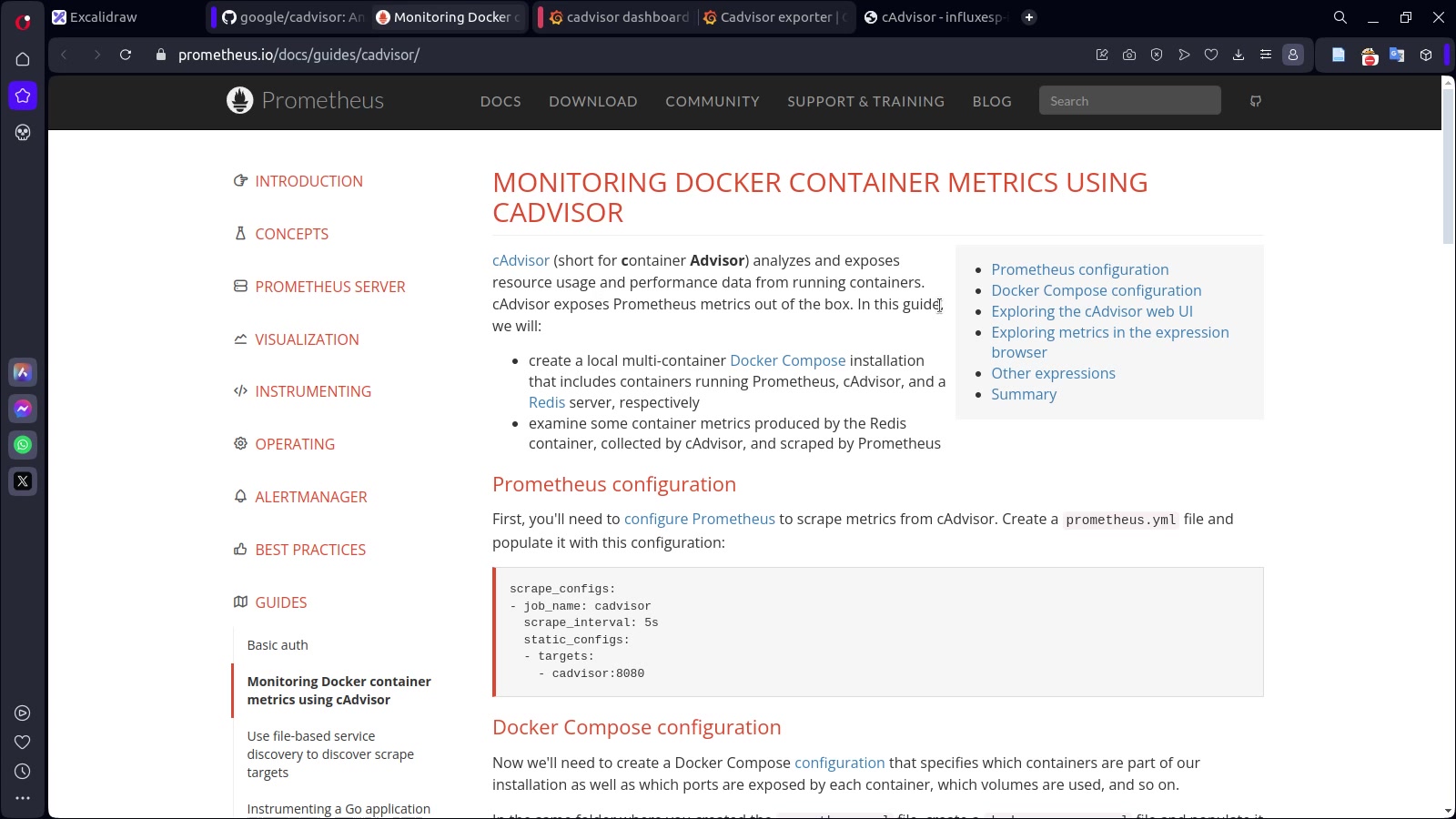Open the X (Twitter) sidebar panel
Viewport: 1456px width, 819px height.
click(x=23, y=481)
